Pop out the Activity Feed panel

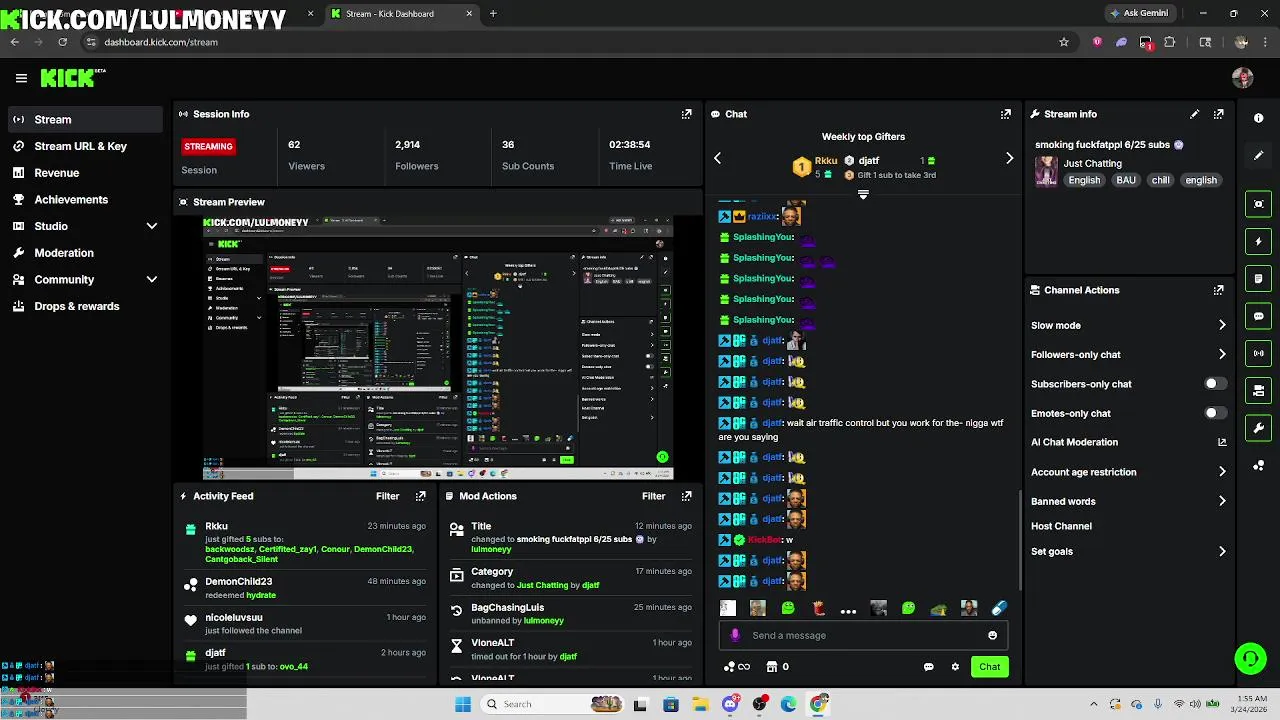click(x=420, y=496)
